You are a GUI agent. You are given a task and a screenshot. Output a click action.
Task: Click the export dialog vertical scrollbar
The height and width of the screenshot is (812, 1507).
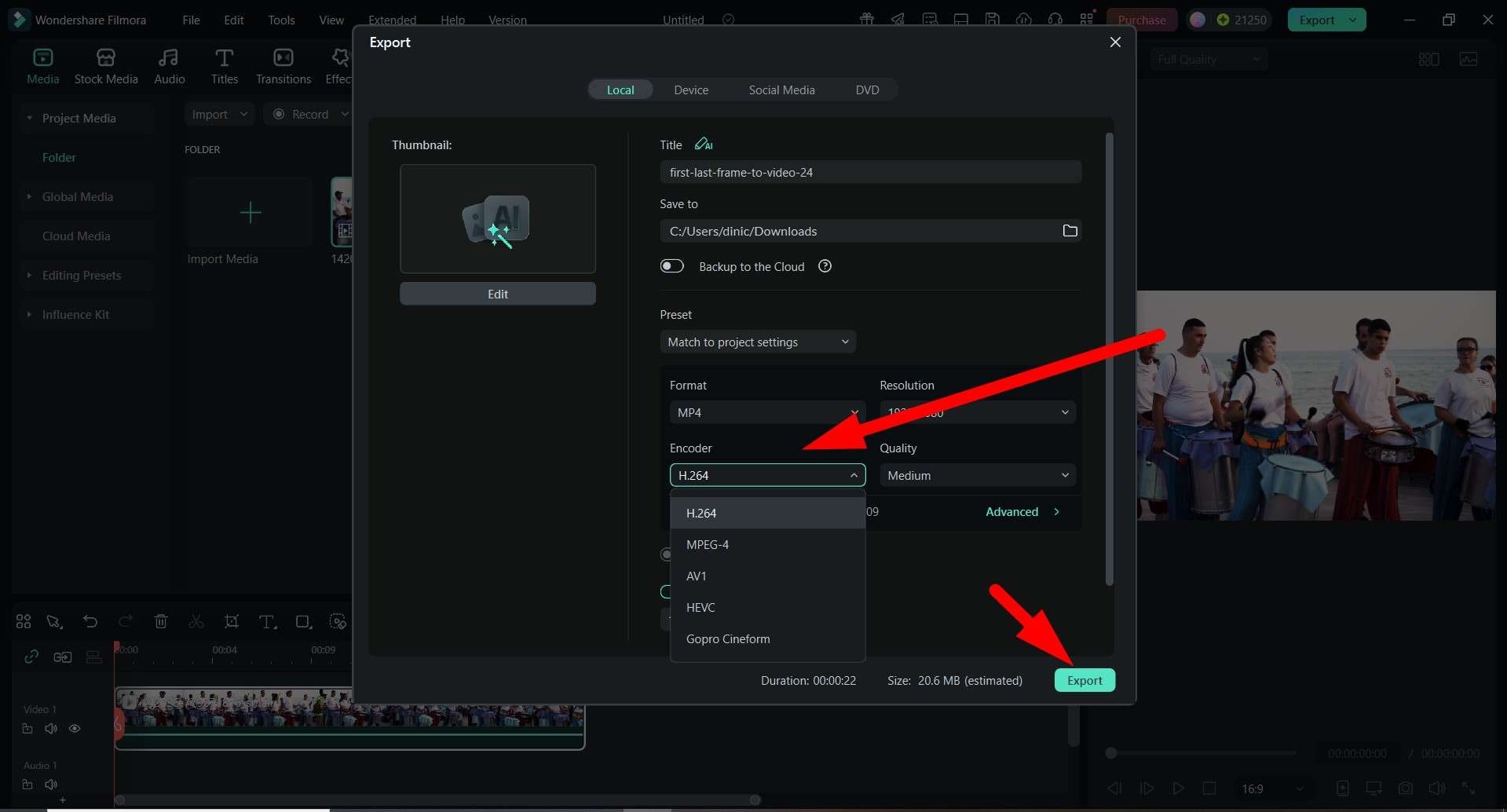click(1109, 360)
